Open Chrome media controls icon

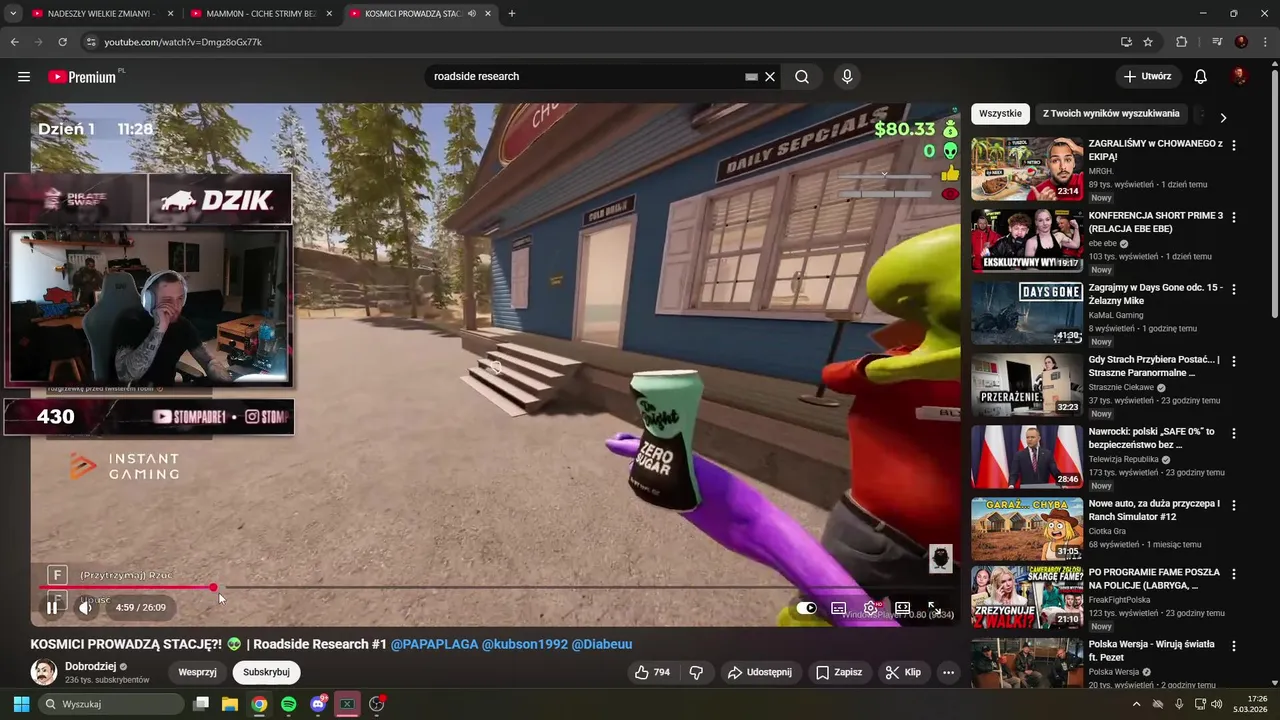pyautogui.click(x=1217, y=42)
